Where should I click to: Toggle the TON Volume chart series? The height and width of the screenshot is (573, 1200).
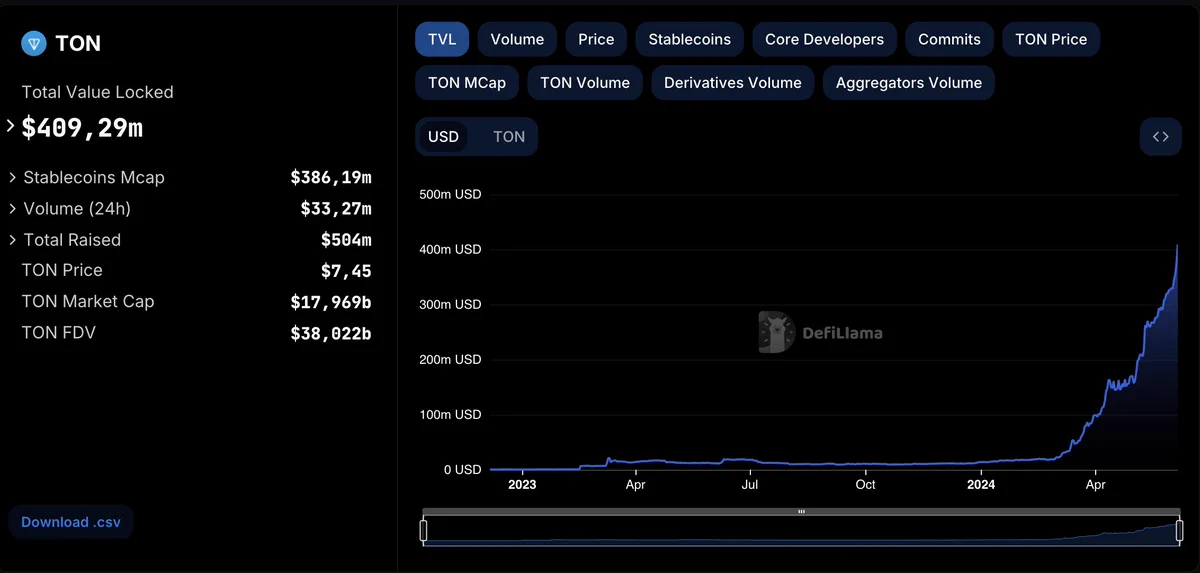click(585, 83)
